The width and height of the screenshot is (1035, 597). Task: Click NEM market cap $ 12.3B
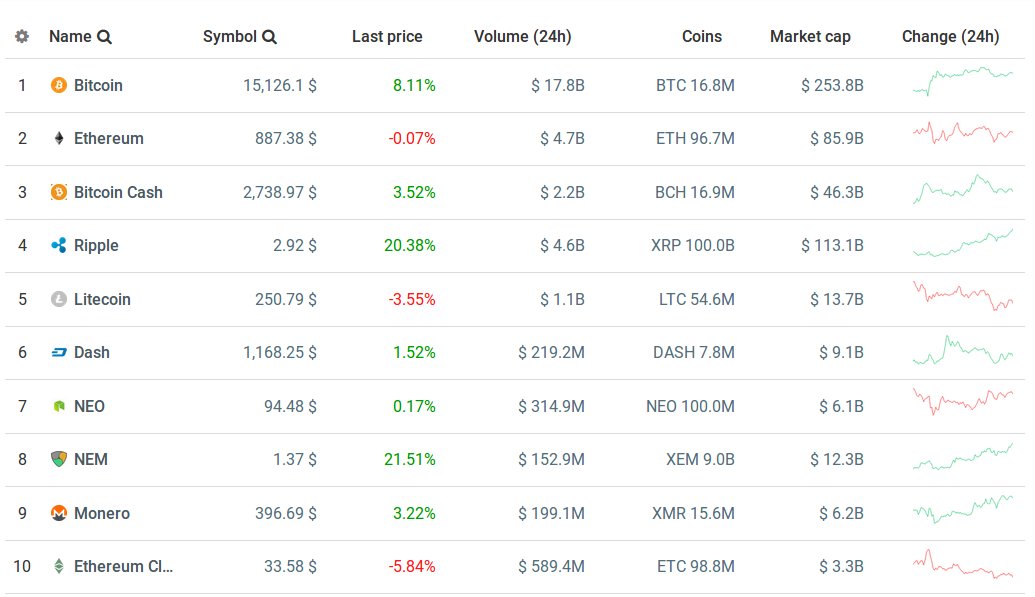(837, 459)
